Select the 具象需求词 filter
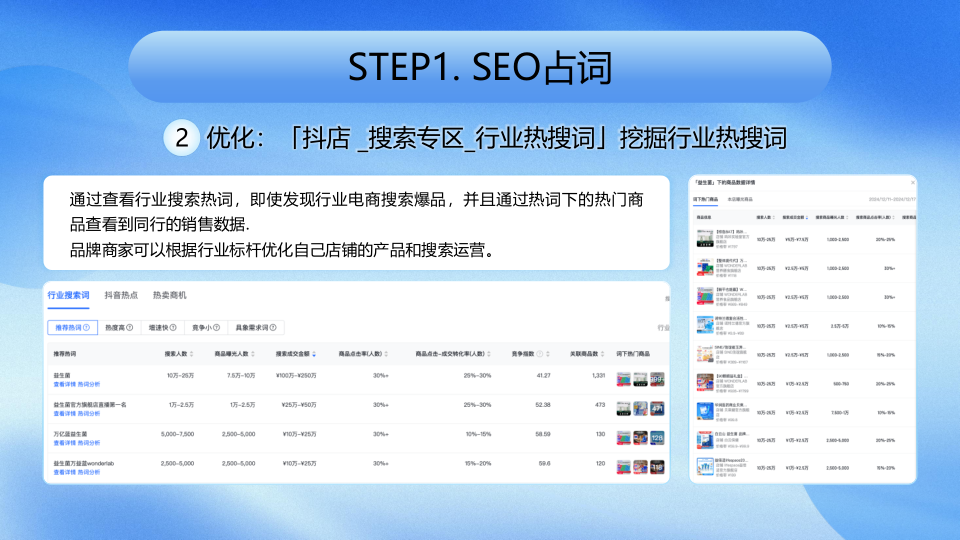960x540 pixels. coord(256,328)
